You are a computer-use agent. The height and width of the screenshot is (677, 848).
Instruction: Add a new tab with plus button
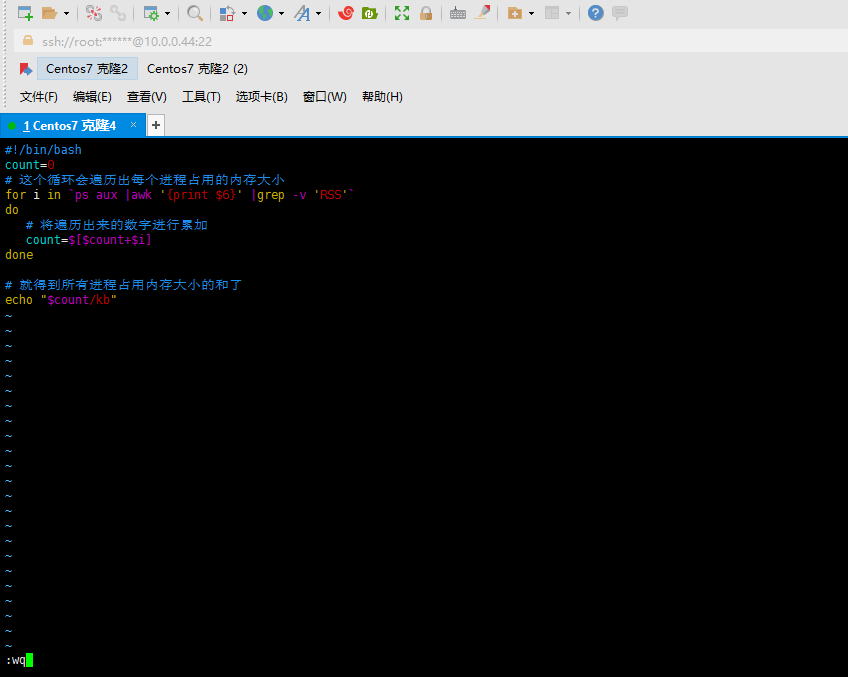click(156, 125)
